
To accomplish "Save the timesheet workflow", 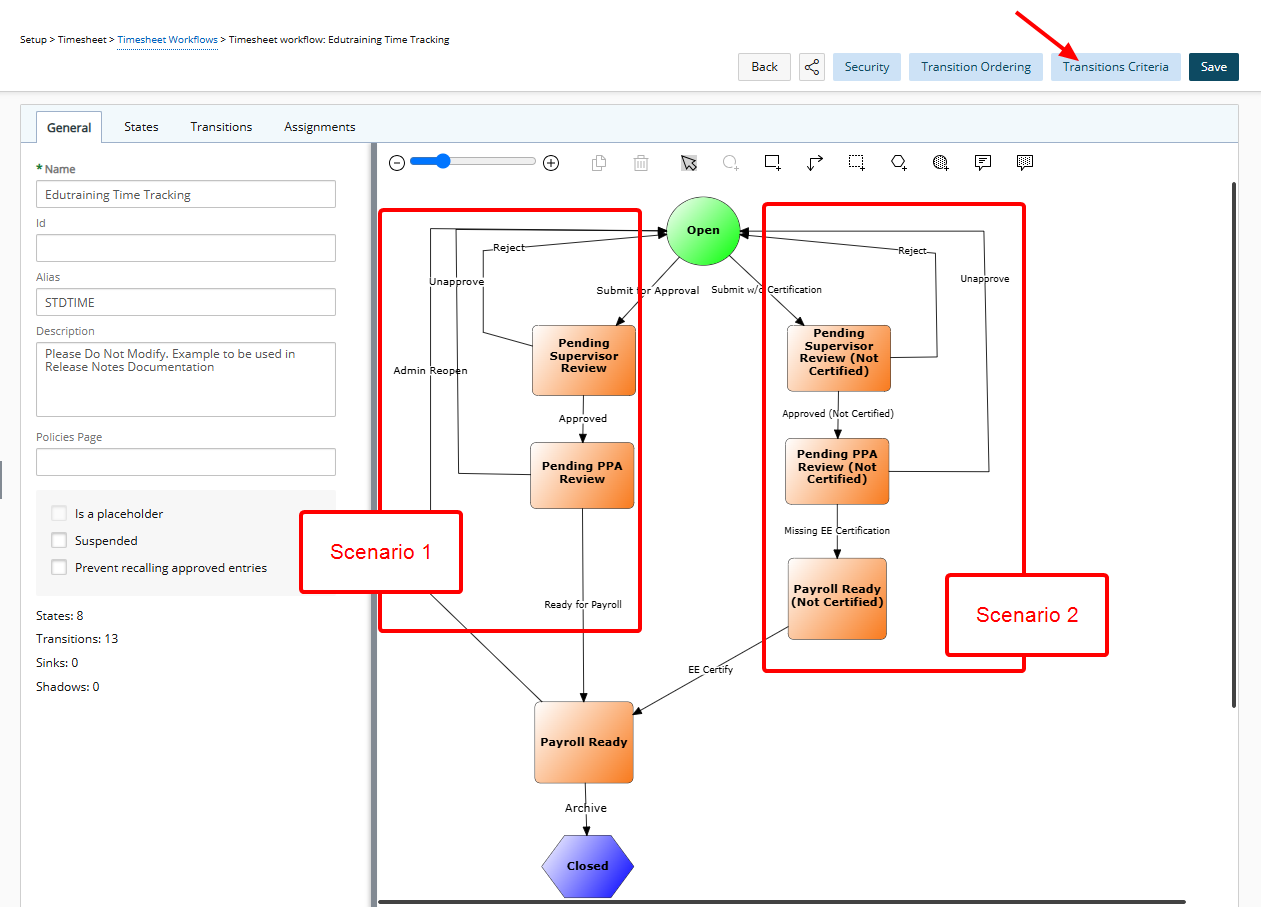I will [x=1214, y=67].
